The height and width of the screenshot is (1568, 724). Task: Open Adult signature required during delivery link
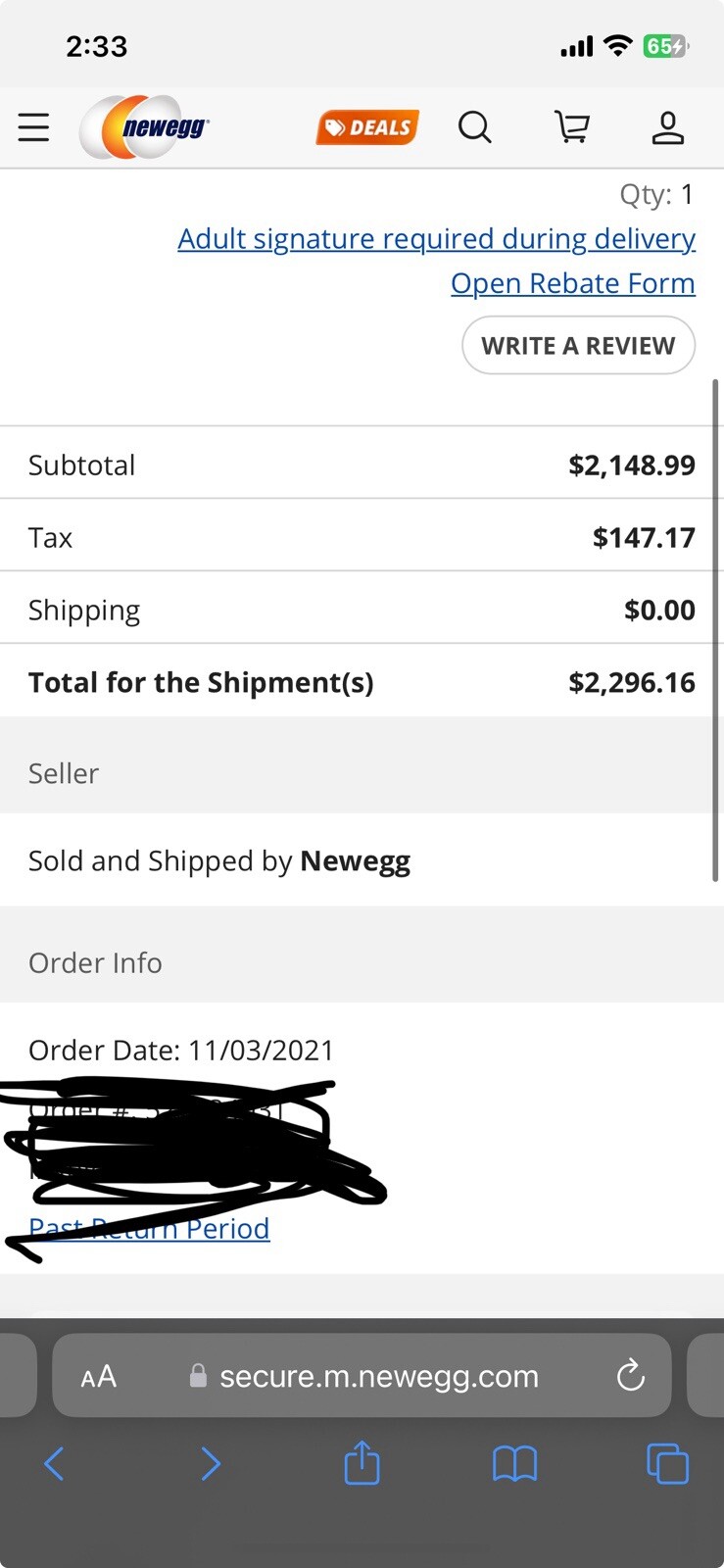pyautogui.click(x=437, y=239)
